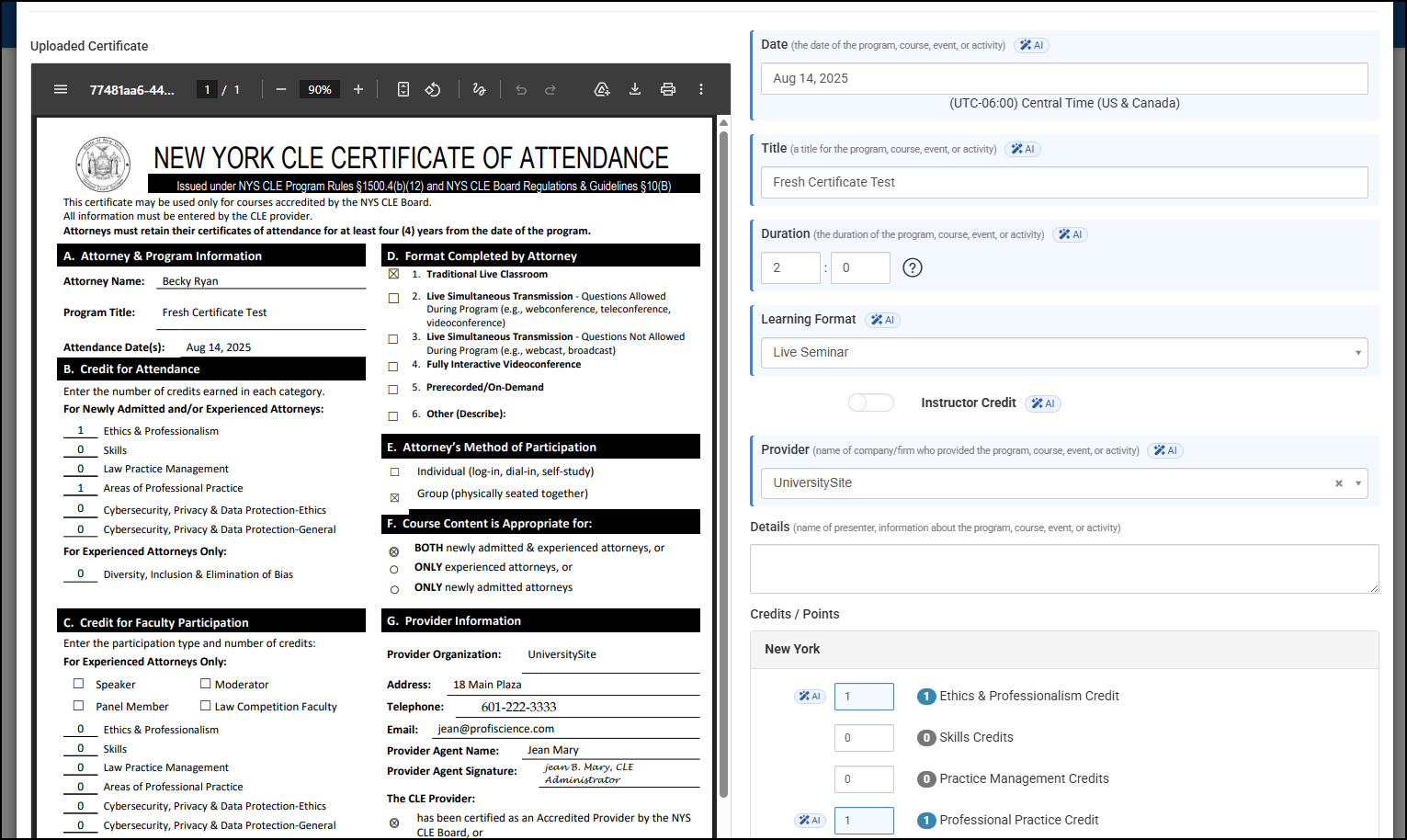Click telephone 601-222-3333 in PDF
The height and width of the screenshot is (840, 1407).
tap(518, 707)
